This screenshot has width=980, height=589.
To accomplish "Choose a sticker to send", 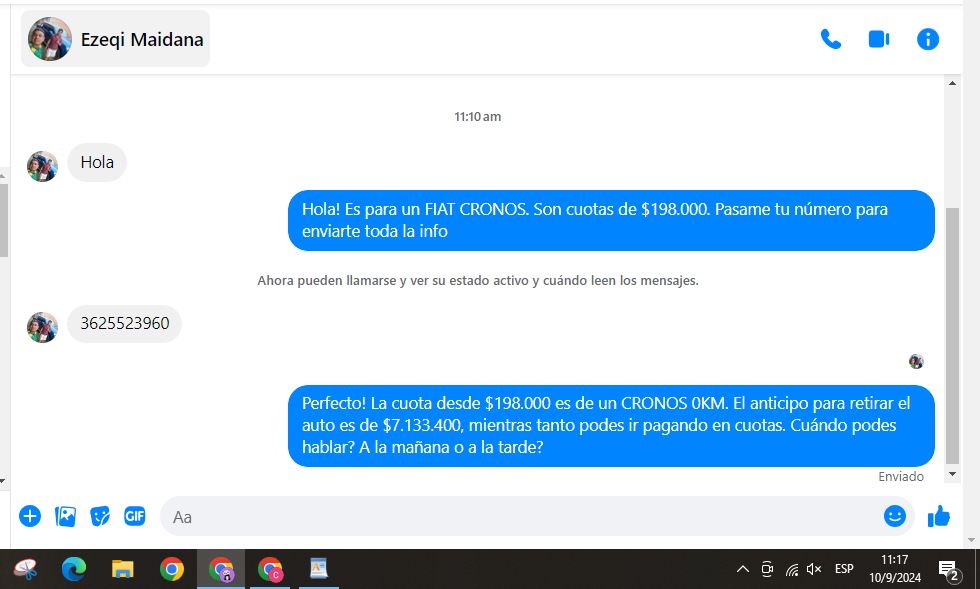I will (100, 516).
